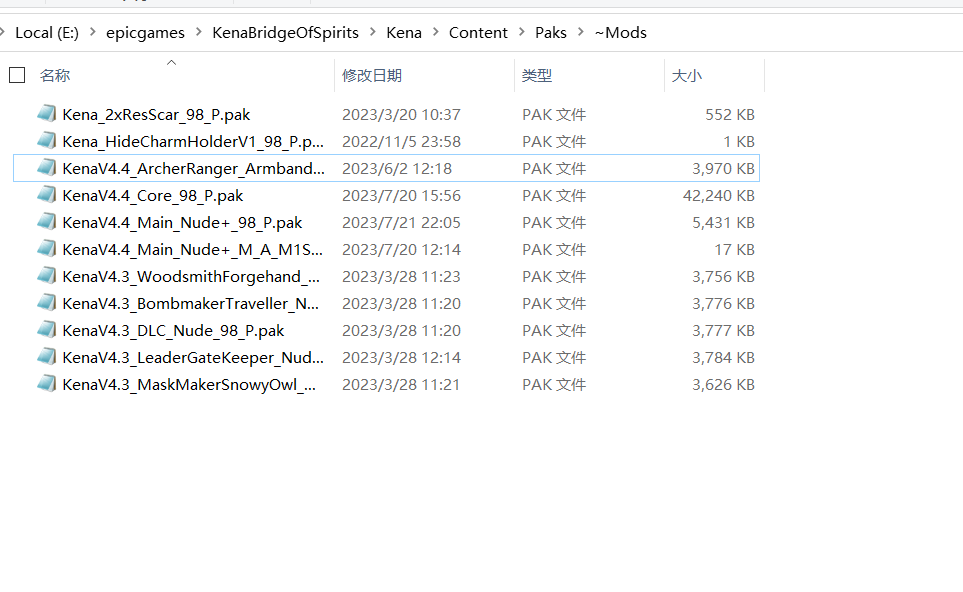
Task: Sort by 类型 column header
Action: (537, 76)
